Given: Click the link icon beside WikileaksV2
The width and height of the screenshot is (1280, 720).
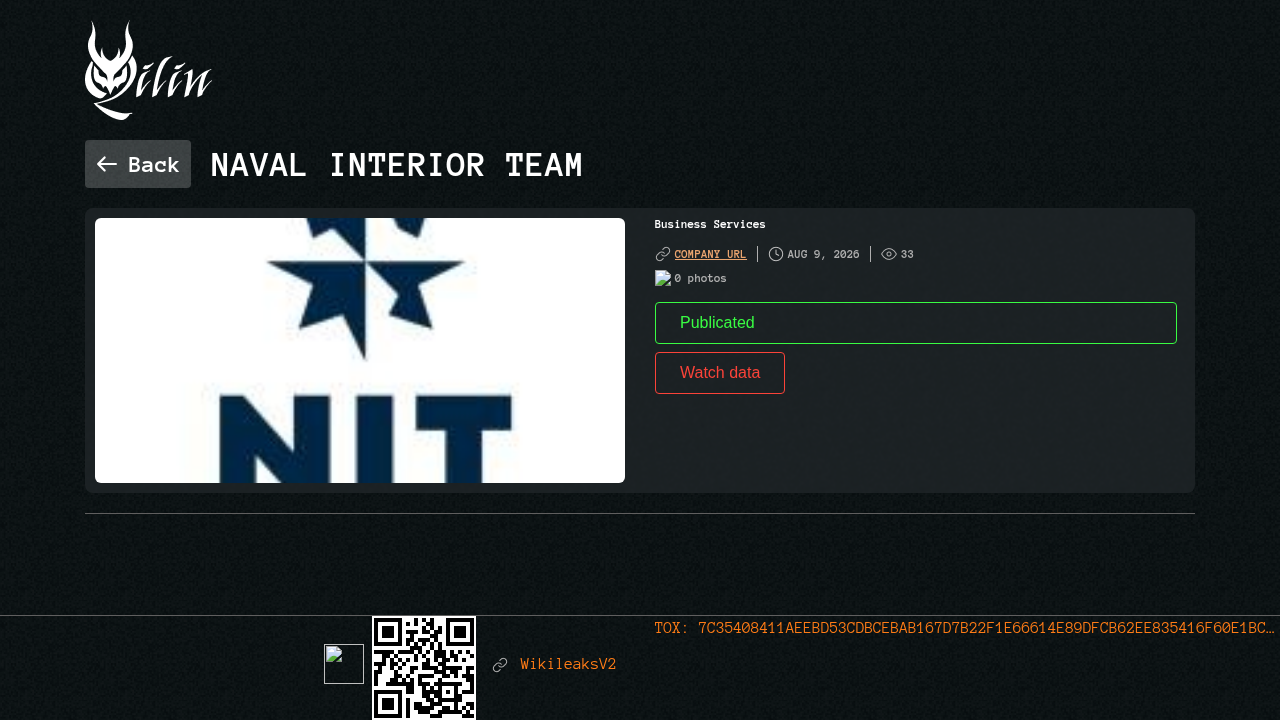Looking at the screenshot, I should click(500, 665).
